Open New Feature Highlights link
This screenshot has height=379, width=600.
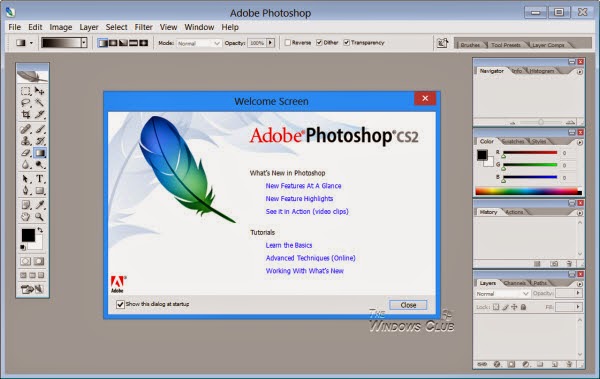point(299,199)
